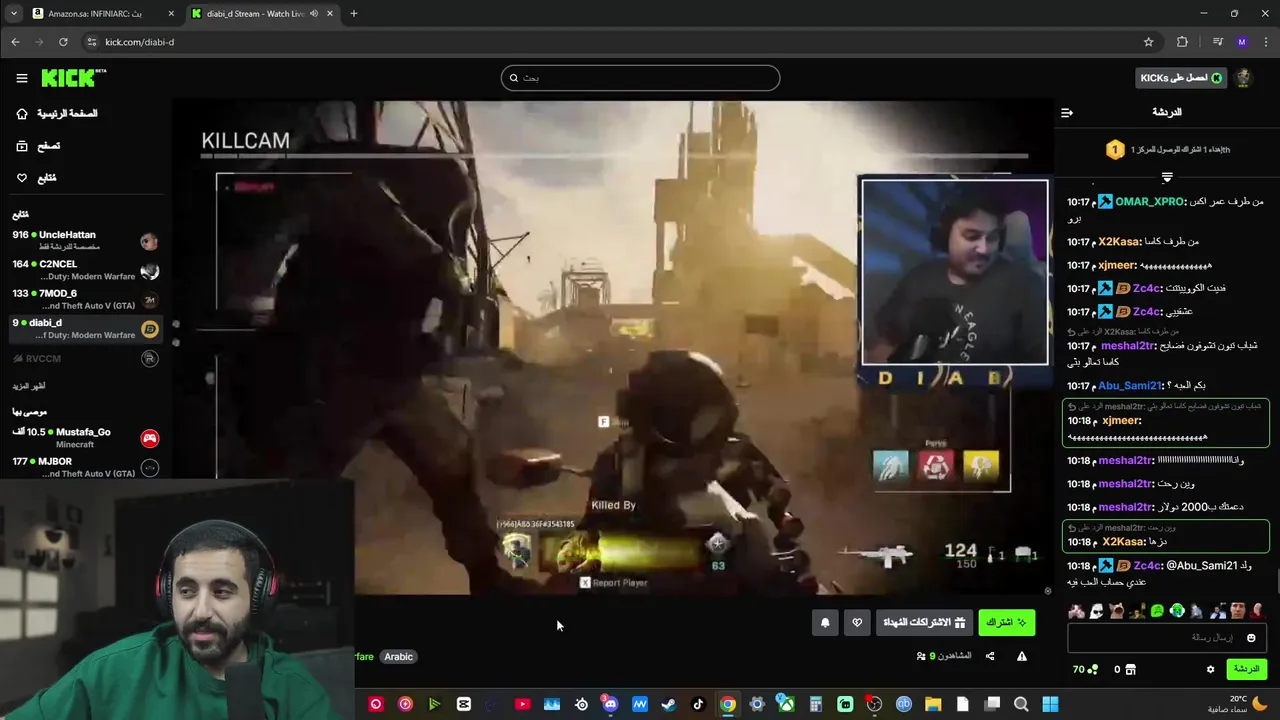Click the Arabic language tag
This screenshot has height=720, width=1280.
click(398, 657)
